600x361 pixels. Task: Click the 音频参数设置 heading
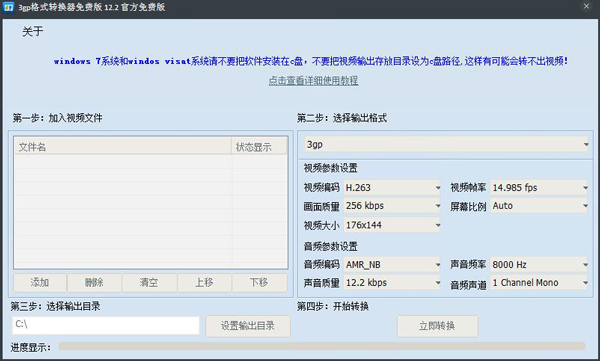[x=331, y=246]
